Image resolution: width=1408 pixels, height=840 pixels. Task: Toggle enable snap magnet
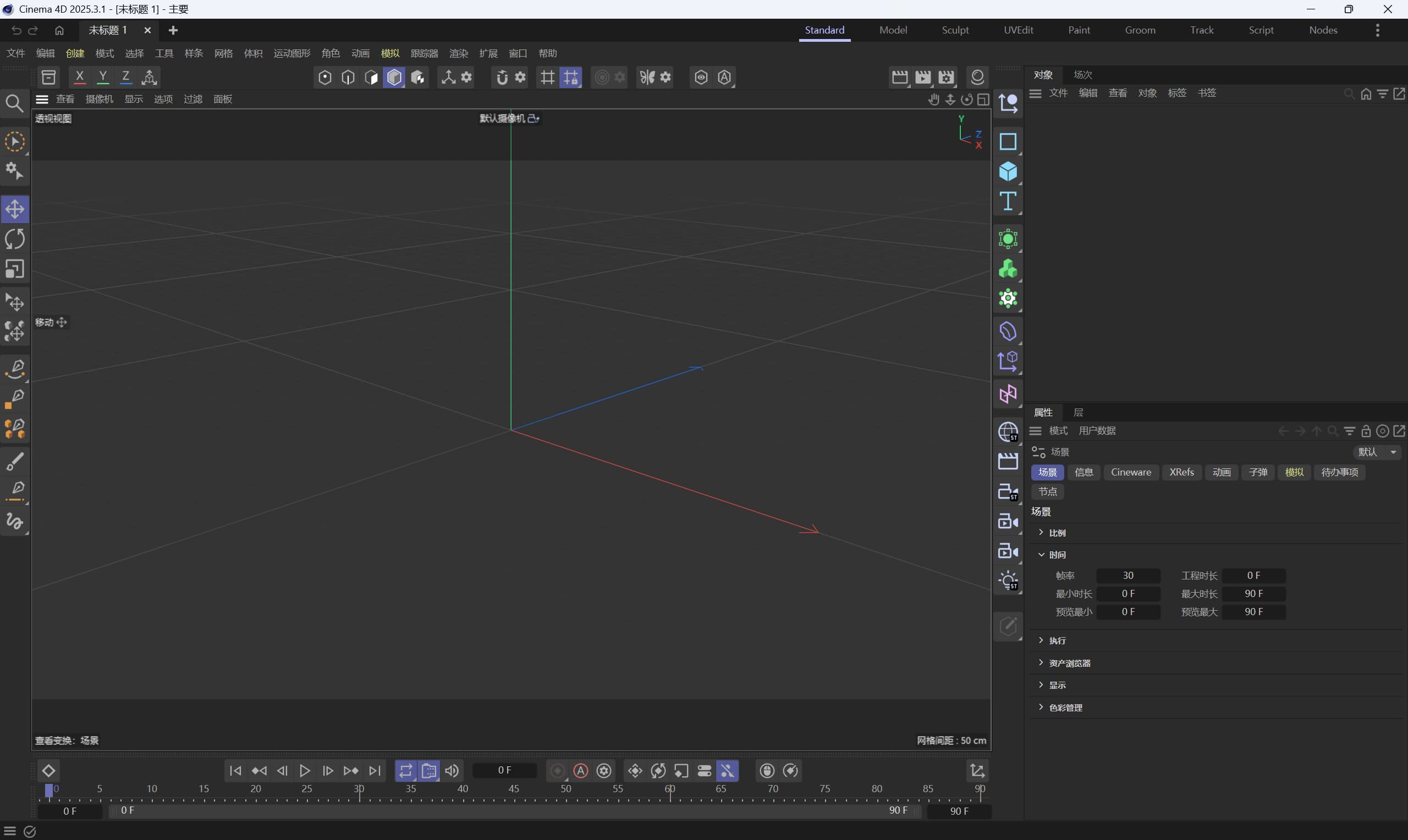point(502,77)
